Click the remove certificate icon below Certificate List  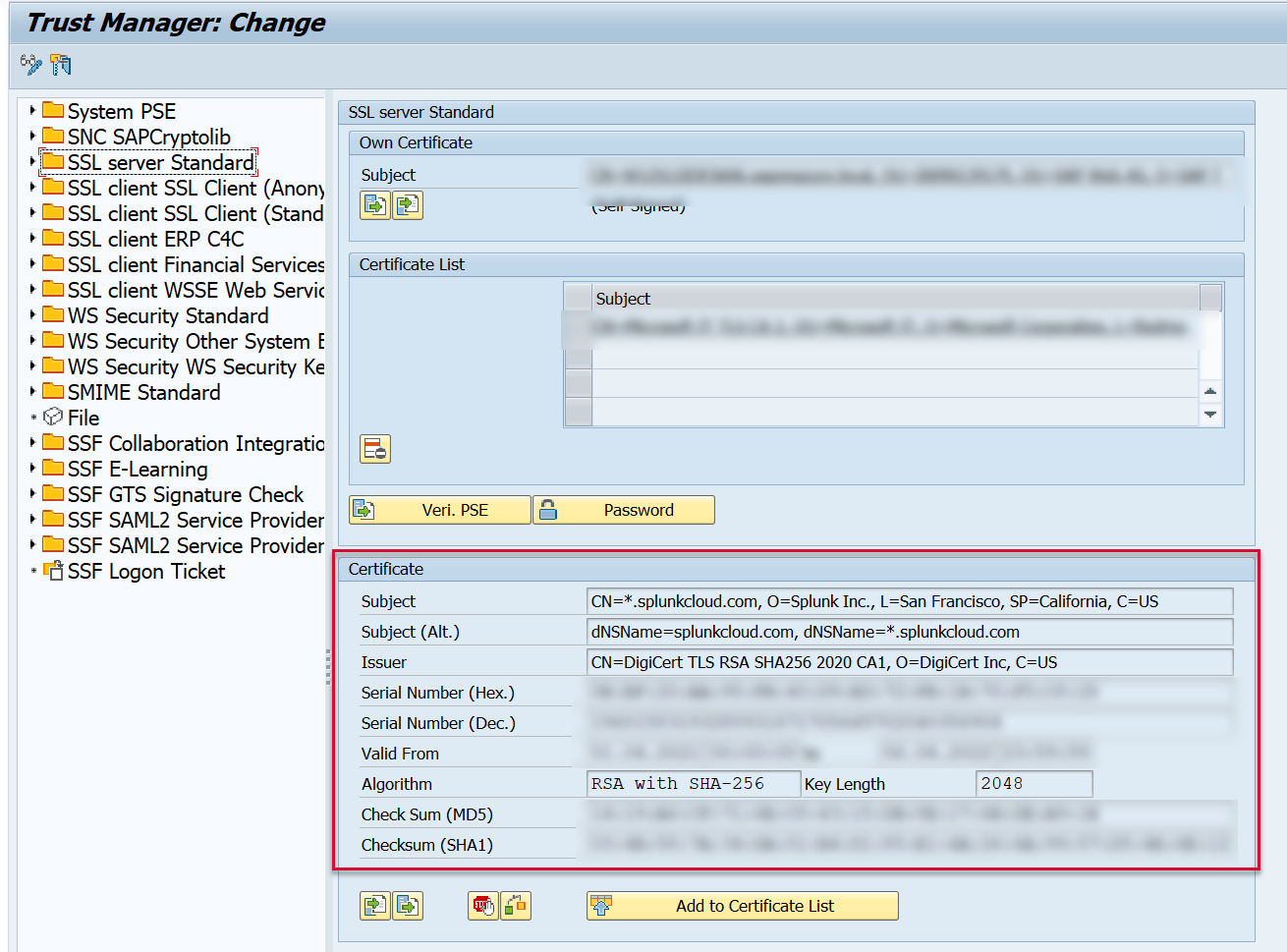point(375,449)
